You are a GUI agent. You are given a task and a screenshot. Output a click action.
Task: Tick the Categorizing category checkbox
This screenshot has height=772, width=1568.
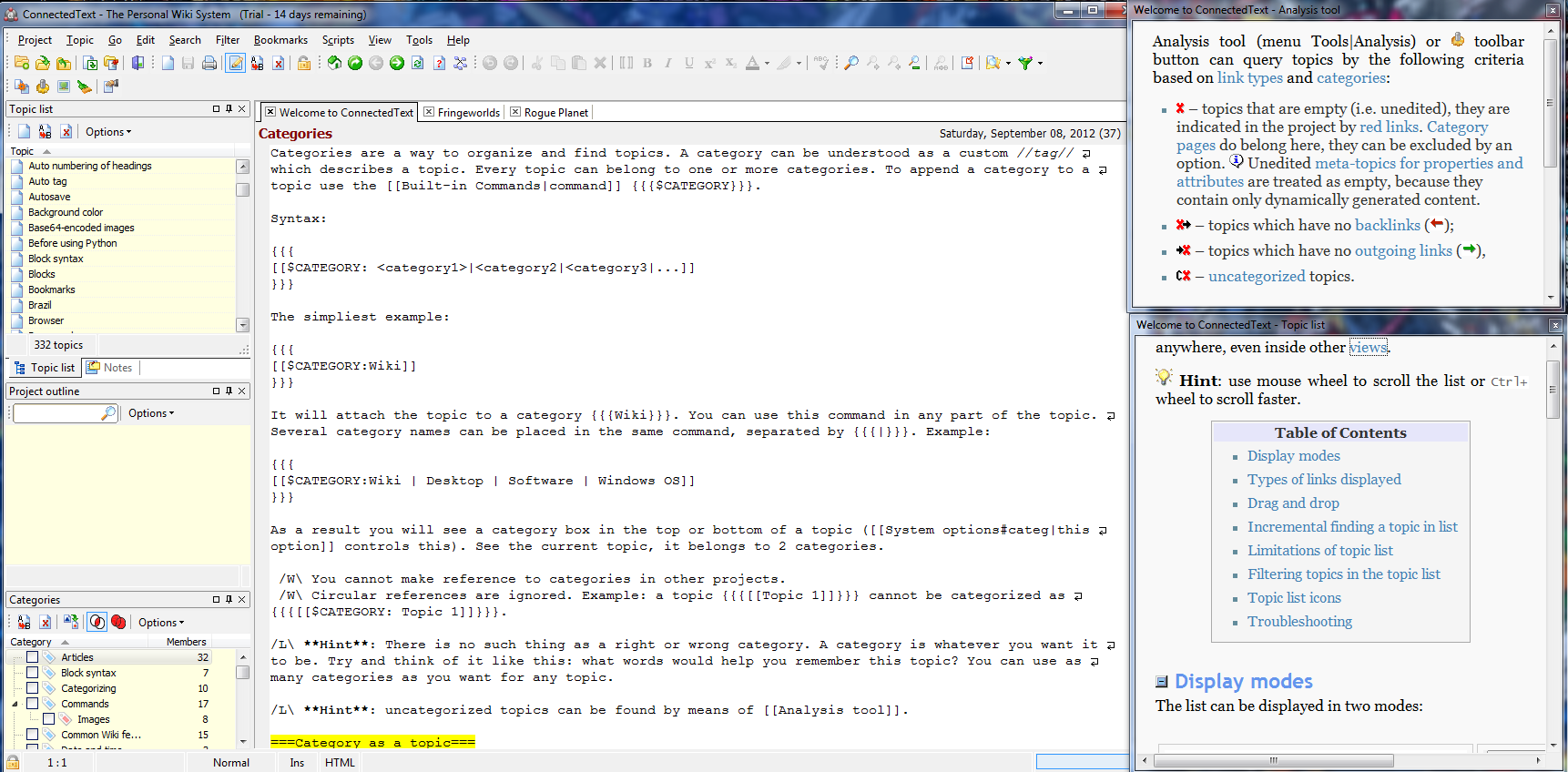coord(32,688)
